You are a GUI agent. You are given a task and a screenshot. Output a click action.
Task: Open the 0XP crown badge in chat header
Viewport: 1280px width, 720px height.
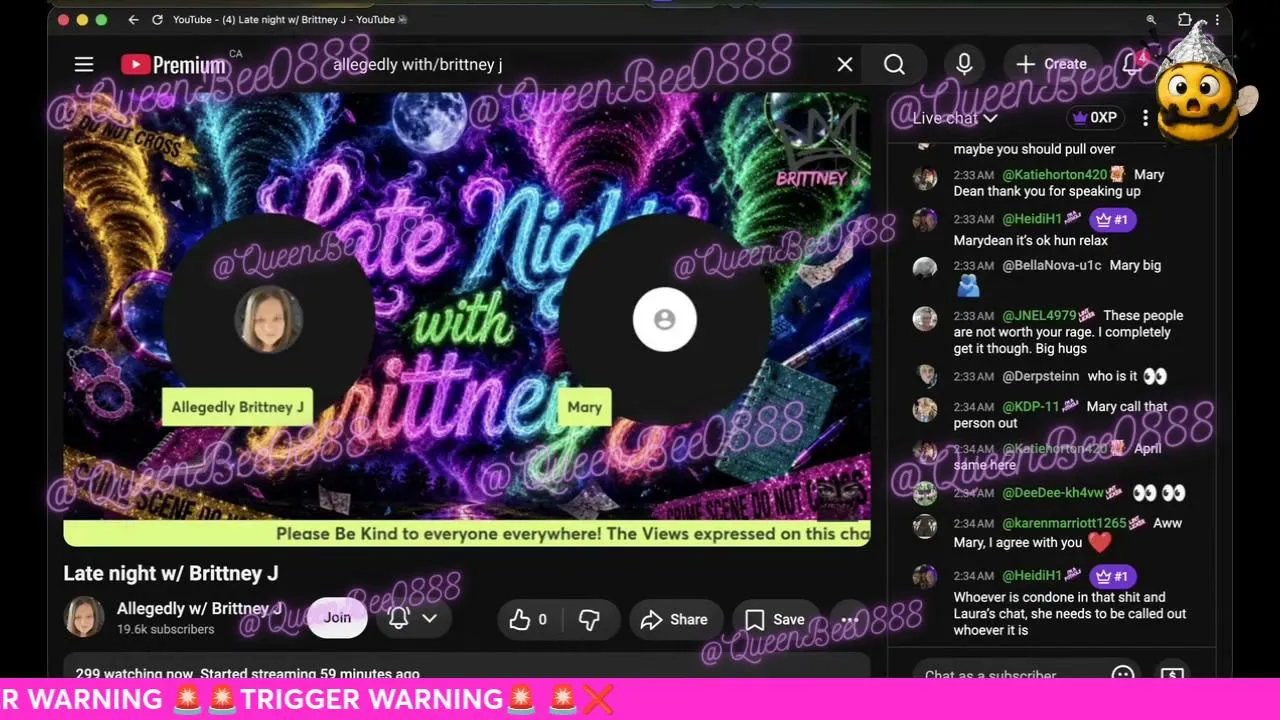(1095, 118)
